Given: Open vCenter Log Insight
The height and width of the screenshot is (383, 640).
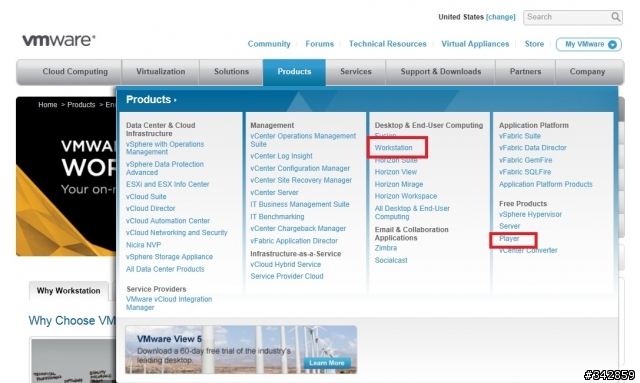Looking at the screenshot, I should tap(281, 156).
